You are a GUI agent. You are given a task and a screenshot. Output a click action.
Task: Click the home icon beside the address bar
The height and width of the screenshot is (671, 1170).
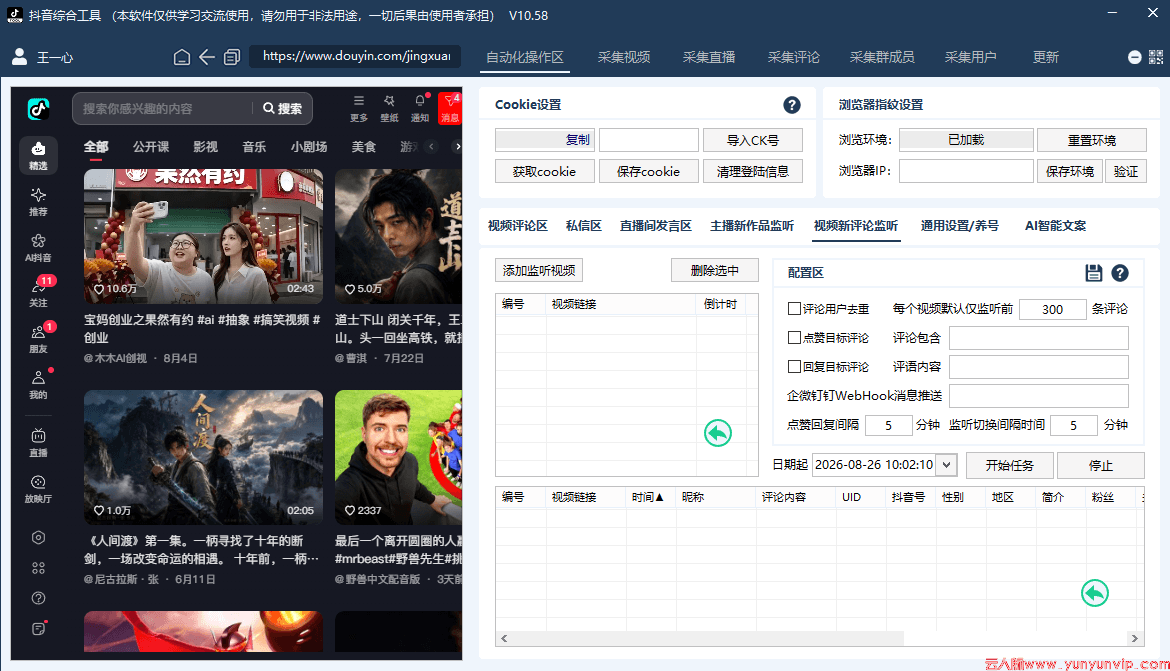click(x=181, y=57)
